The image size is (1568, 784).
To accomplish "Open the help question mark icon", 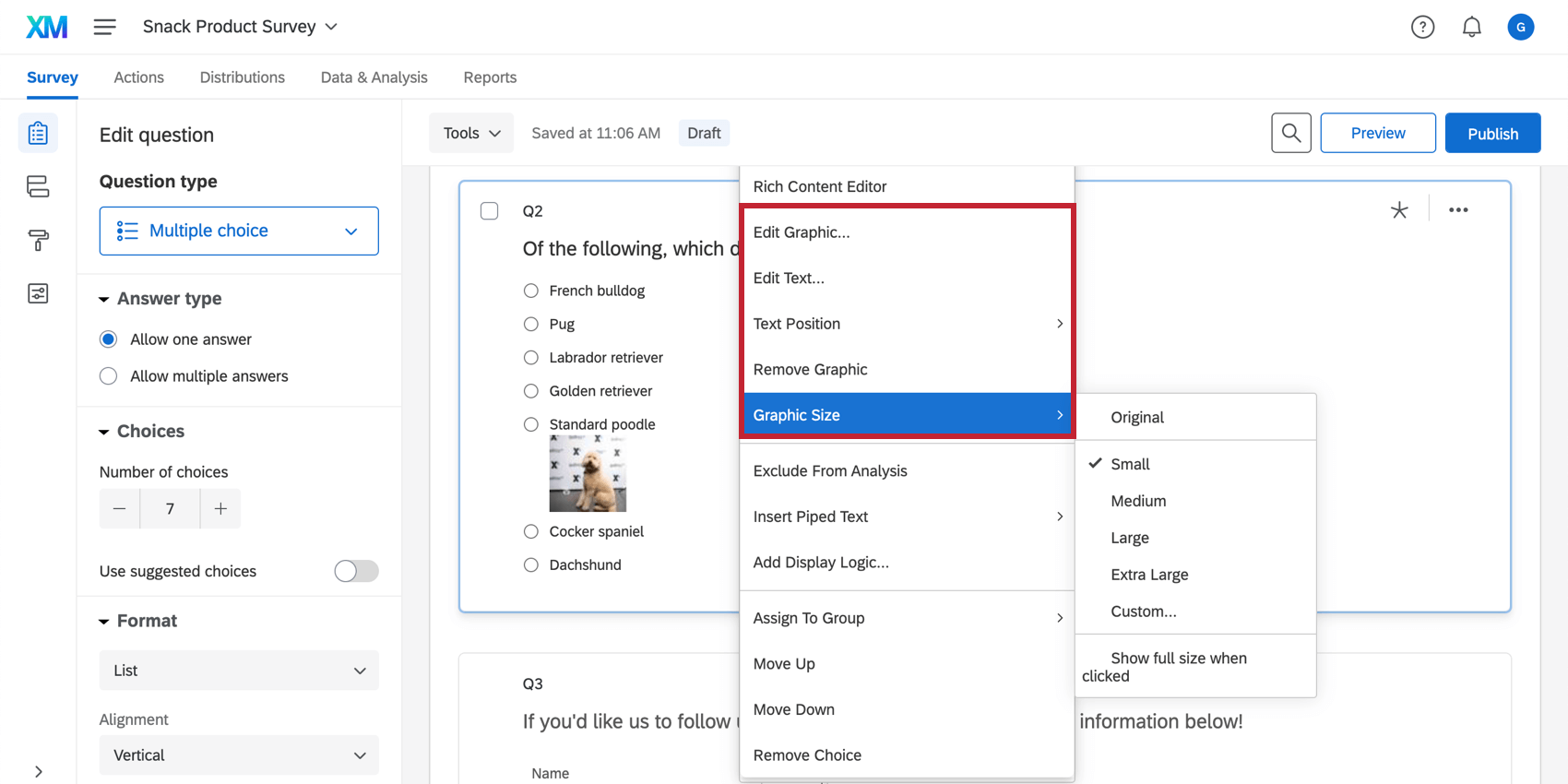I will coord(1422,28).
